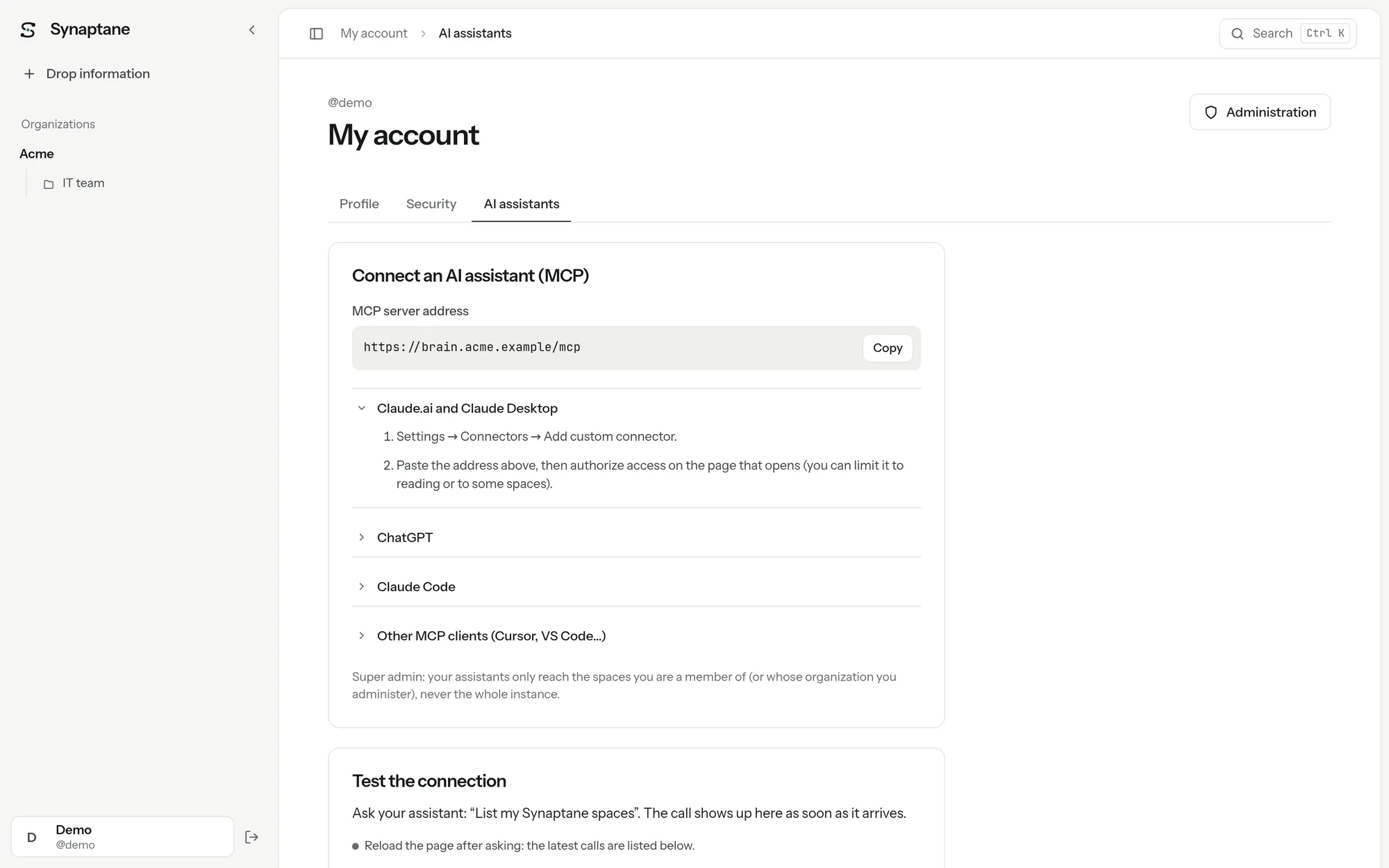This screenshot has height=868, width=1389.
Task: Click the AI assistants breadcrumb
Action: 475,33
